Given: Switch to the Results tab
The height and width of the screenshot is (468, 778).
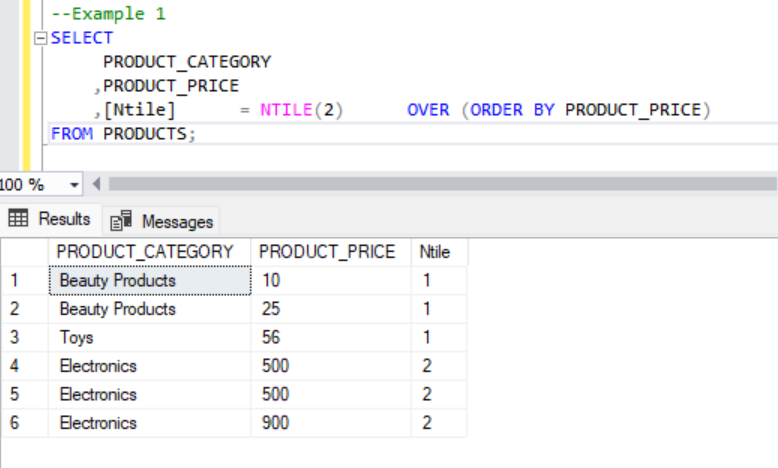Looking at the screenshot, I should pos(50,219).
